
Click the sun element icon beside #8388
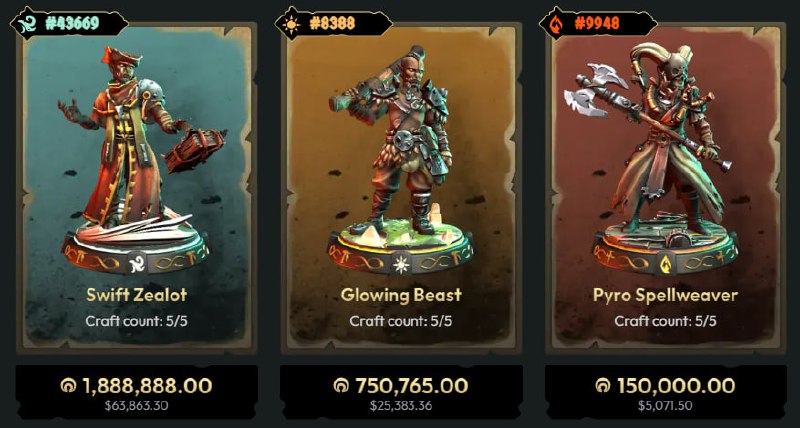[x=291, y=23]
